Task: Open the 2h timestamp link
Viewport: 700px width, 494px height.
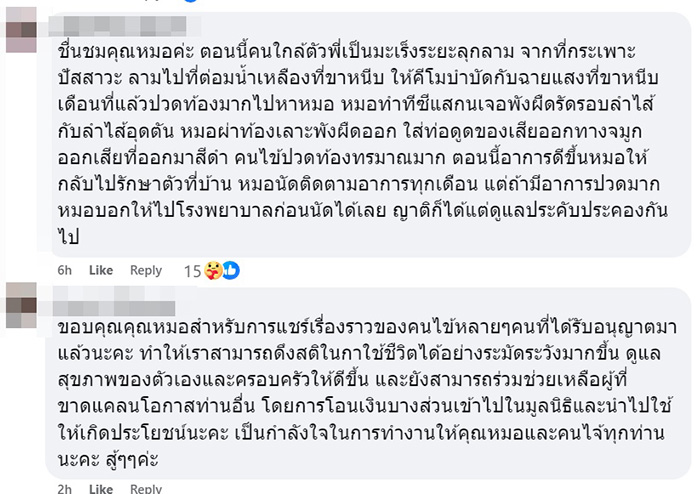Action: click(63, 489)
